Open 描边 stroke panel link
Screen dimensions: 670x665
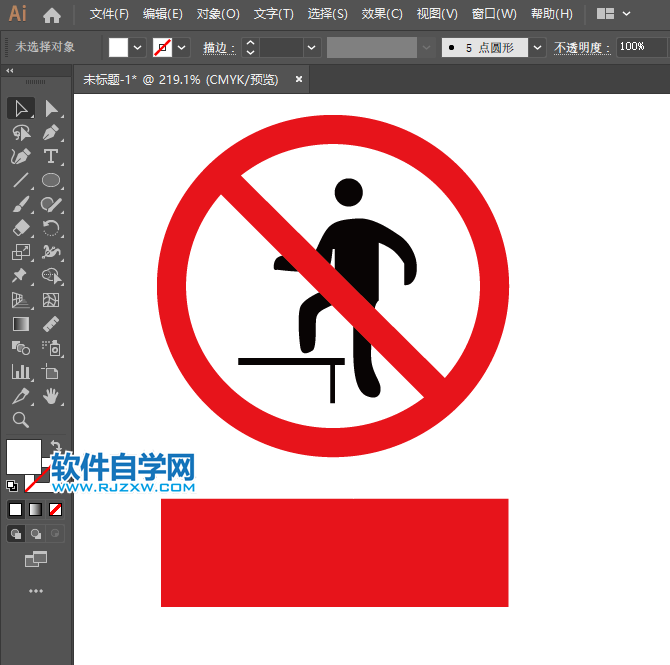[x=219, y=48]
